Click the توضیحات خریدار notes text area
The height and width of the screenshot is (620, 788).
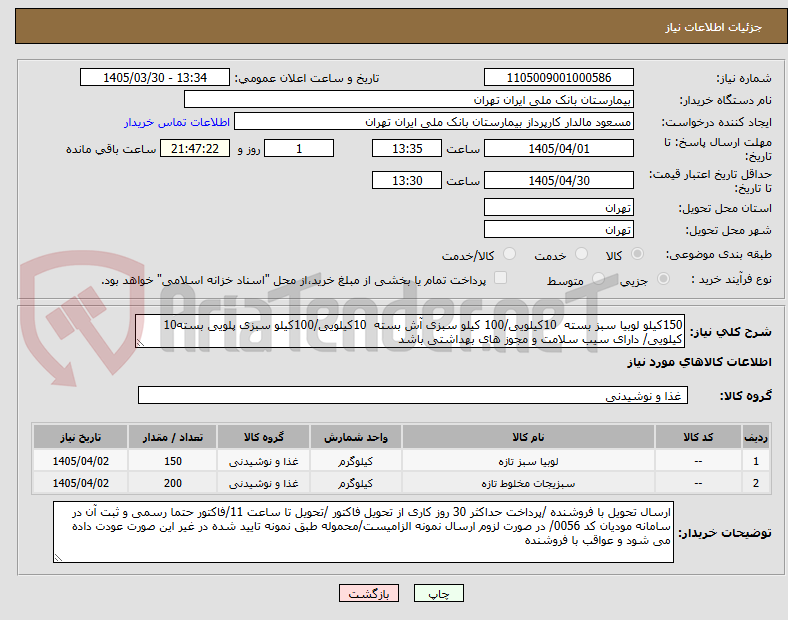[x=363, y=532]
